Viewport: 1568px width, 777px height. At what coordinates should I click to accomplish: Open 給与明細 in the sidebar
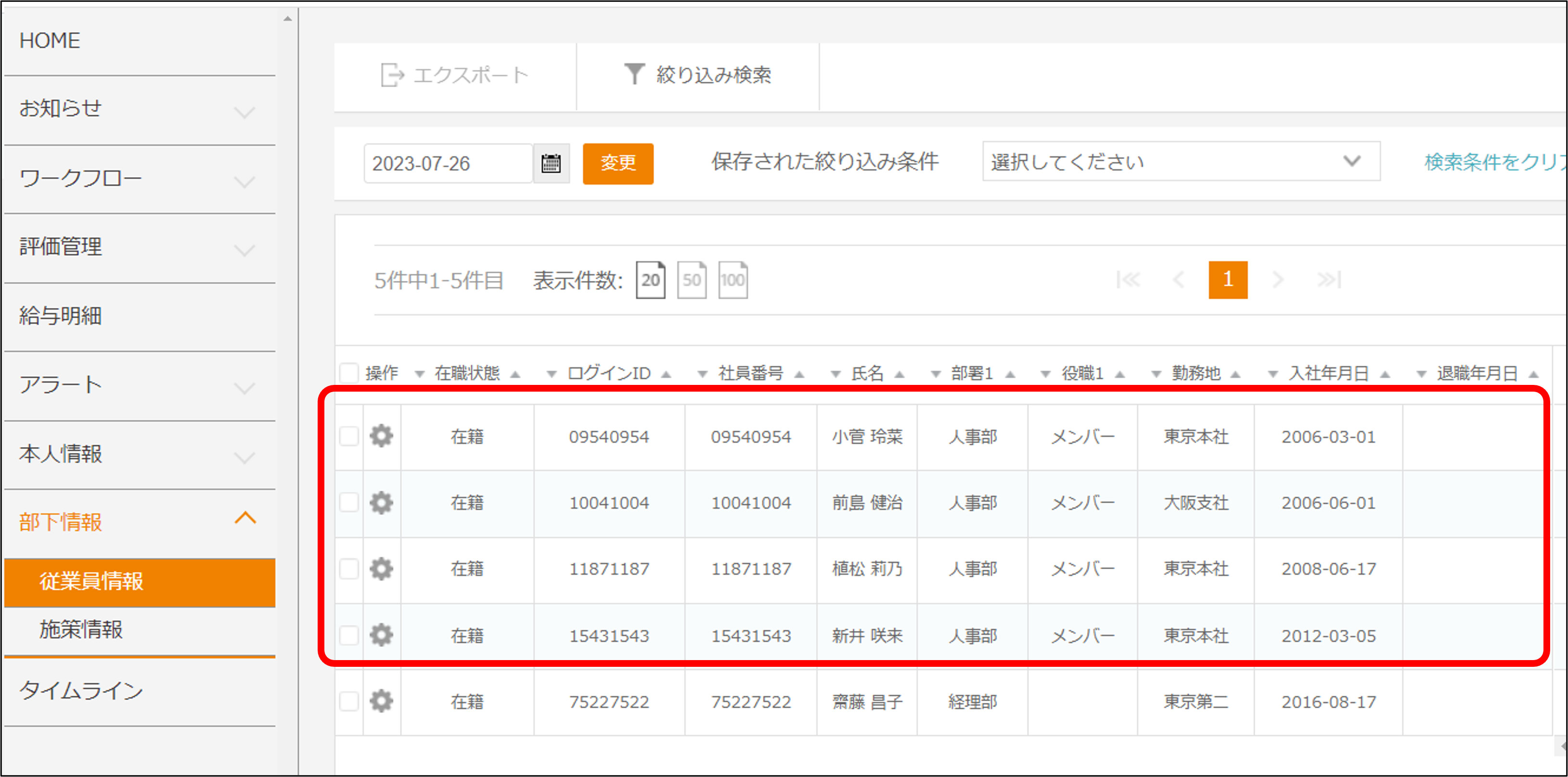[x=60, y=316]
